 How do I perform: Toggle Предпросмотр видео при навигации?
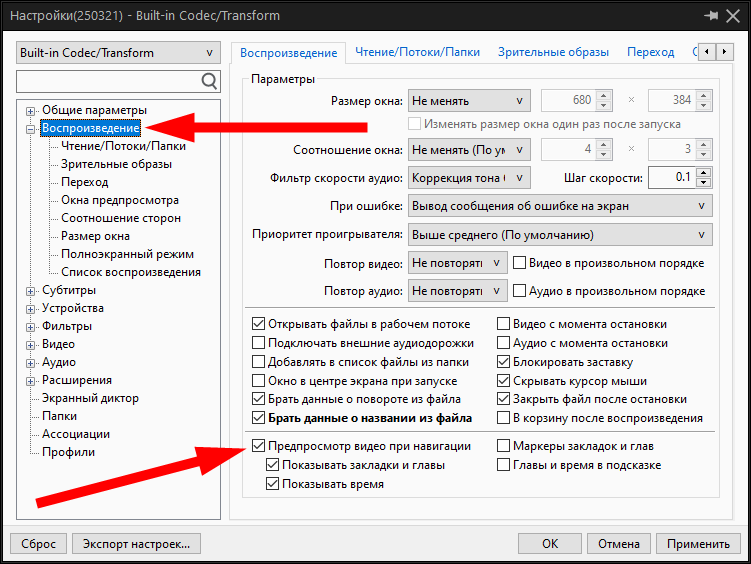259,446
